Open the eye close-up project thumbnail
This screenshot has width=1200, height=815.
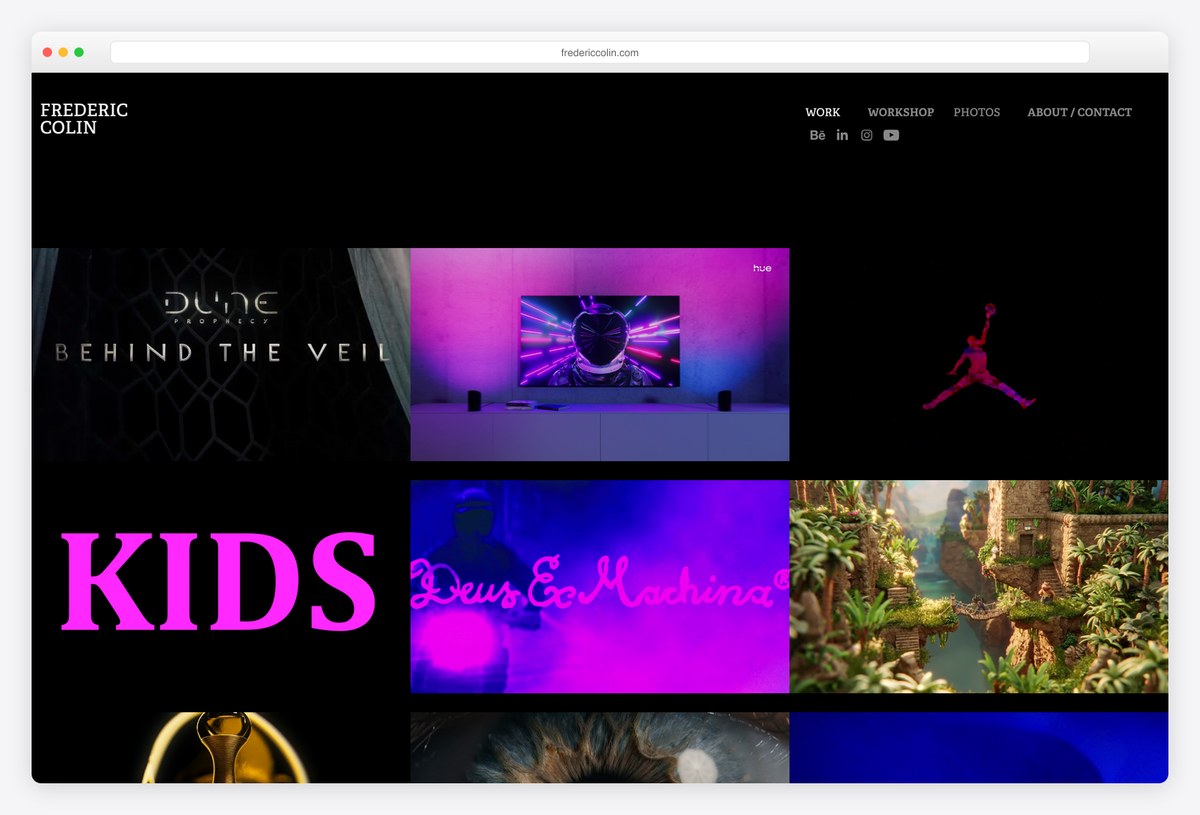pyautogui.click(x=600, y=747)
